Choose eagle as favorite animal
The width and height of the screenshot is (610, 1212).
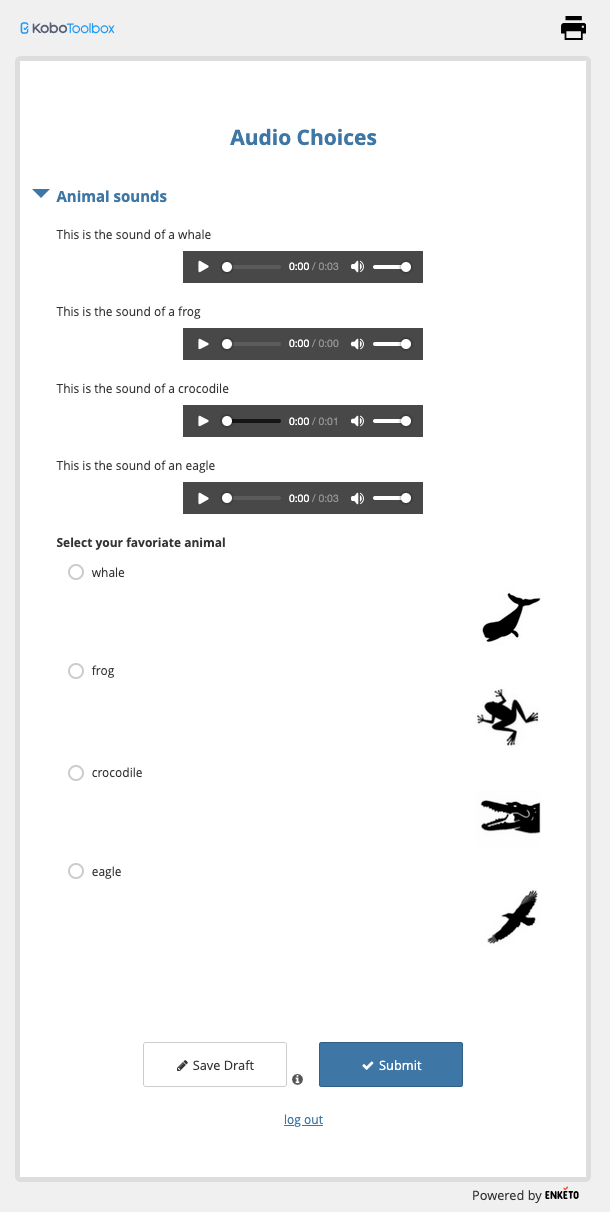[76, 871]
